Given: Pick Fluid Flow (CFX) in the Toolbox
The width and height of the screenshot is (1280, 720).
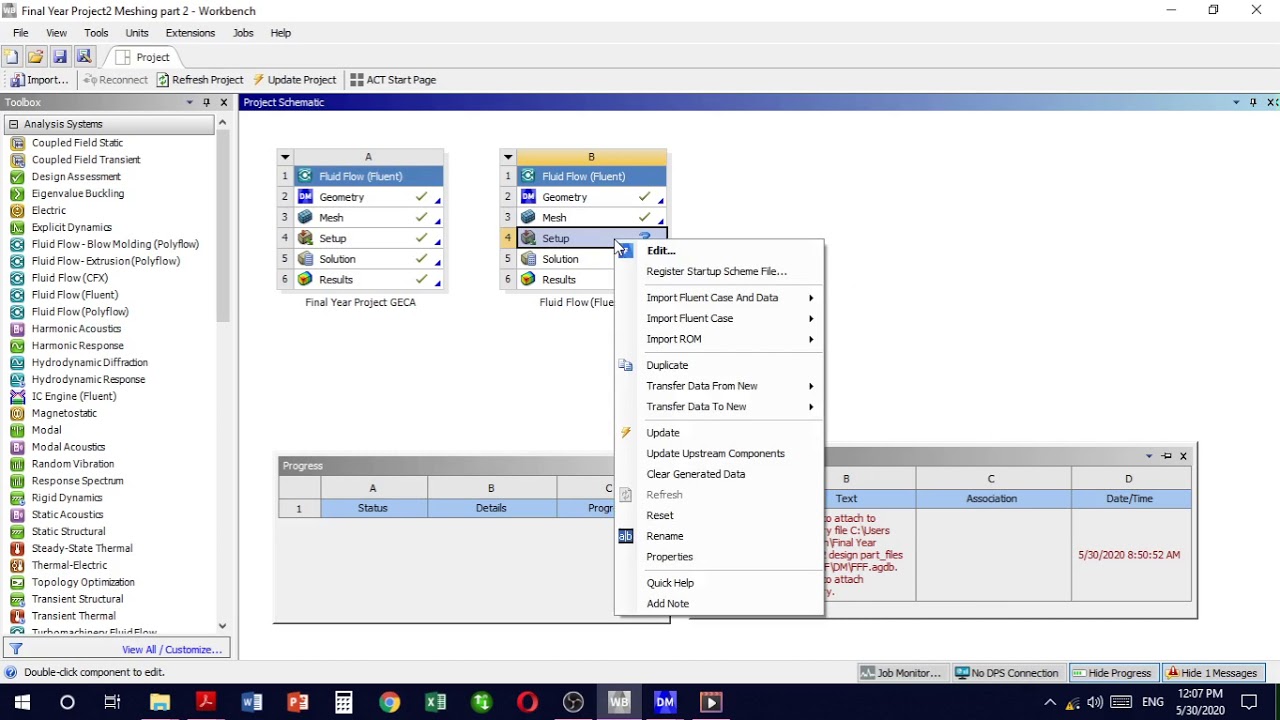Looking at the screenshot, I should tap(70, 278).
